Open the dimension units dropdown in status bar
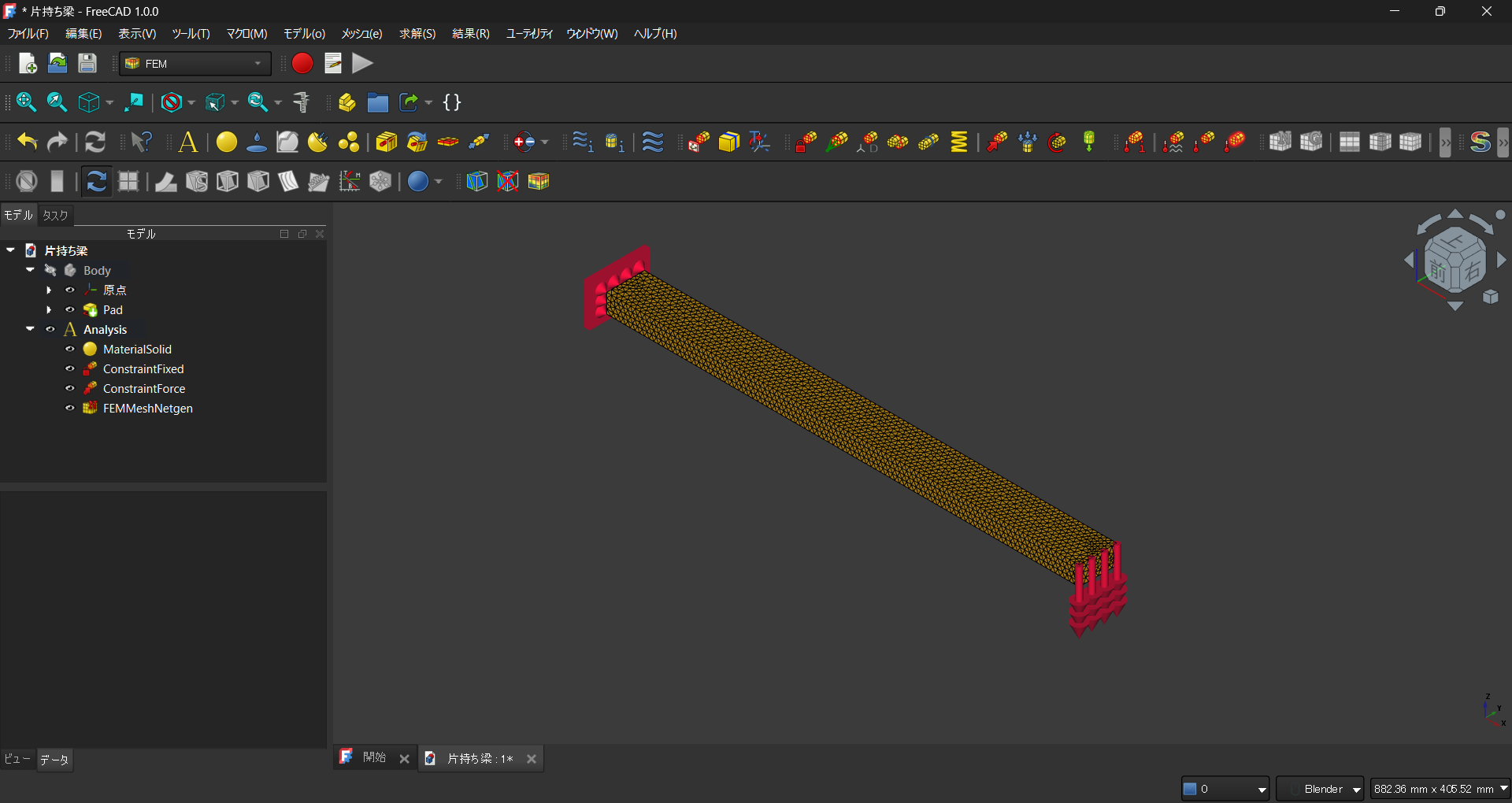The image size is (1512, 803). tap(1440, 789)
